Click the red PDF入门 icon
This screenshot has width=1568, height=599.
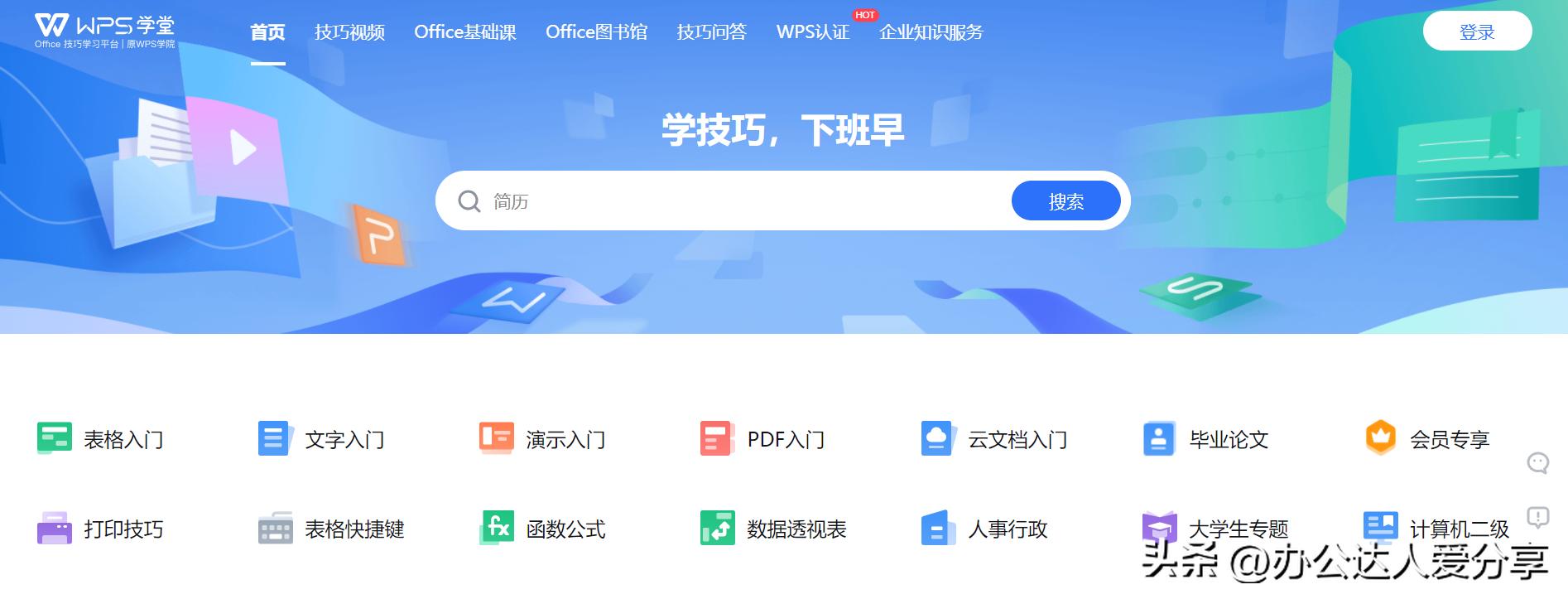[x=717, y=438]
